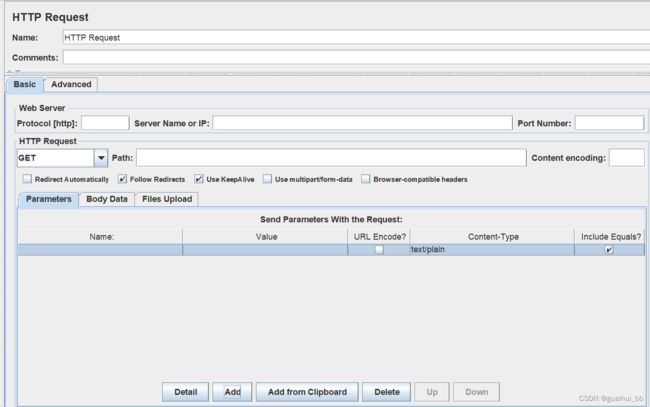
Task: Click the Path input field
Action: [x=331, y=158]
